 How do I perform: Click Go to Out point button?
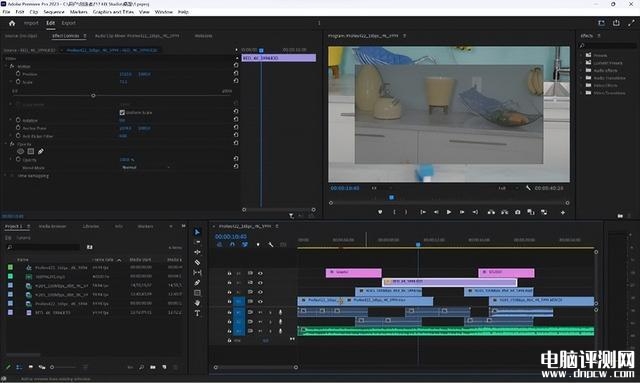pyautogui.click(x=475, y=212)
